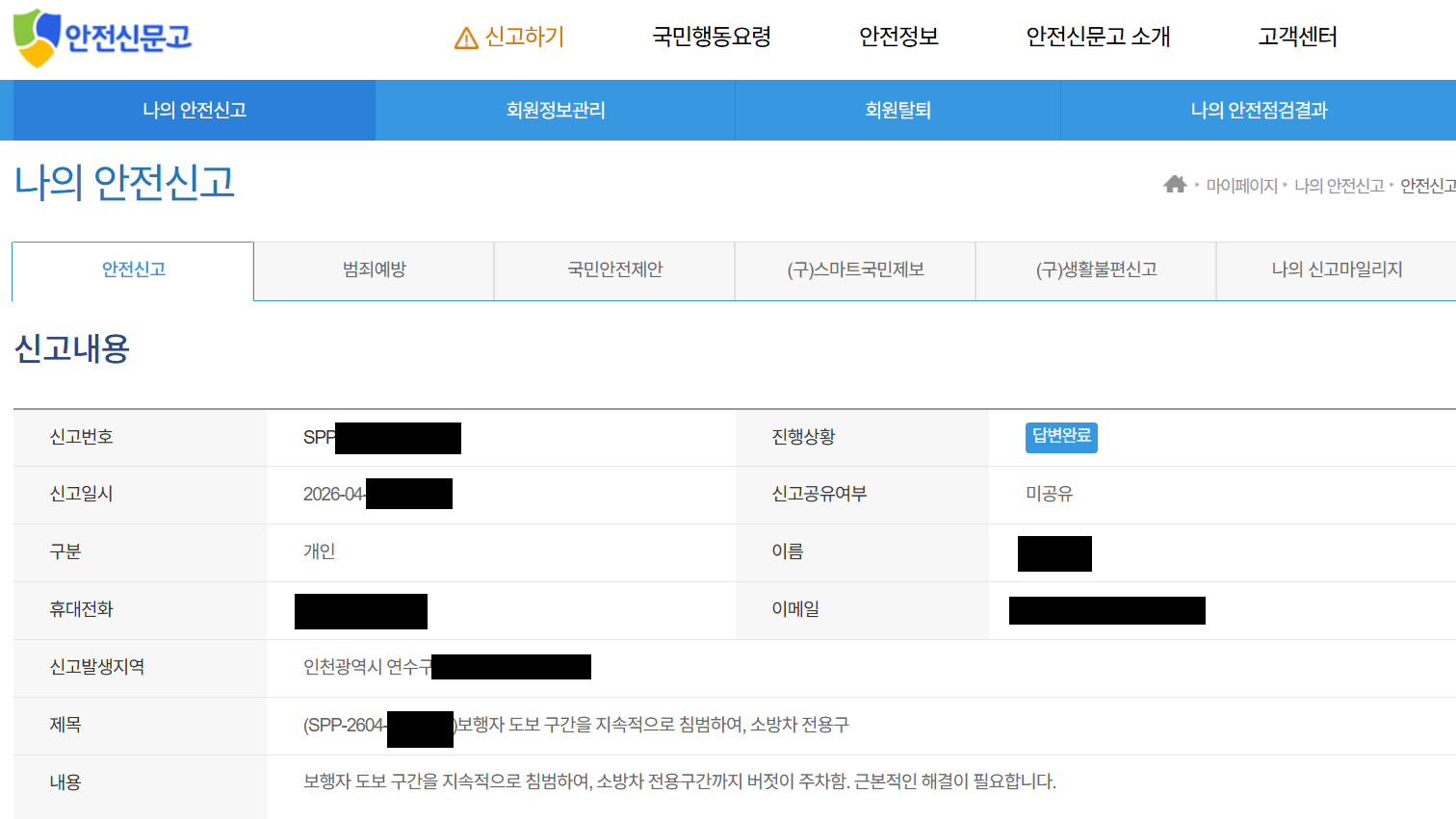
Task: Open the 국민행동요령 menu
Action: click(712, 37)
